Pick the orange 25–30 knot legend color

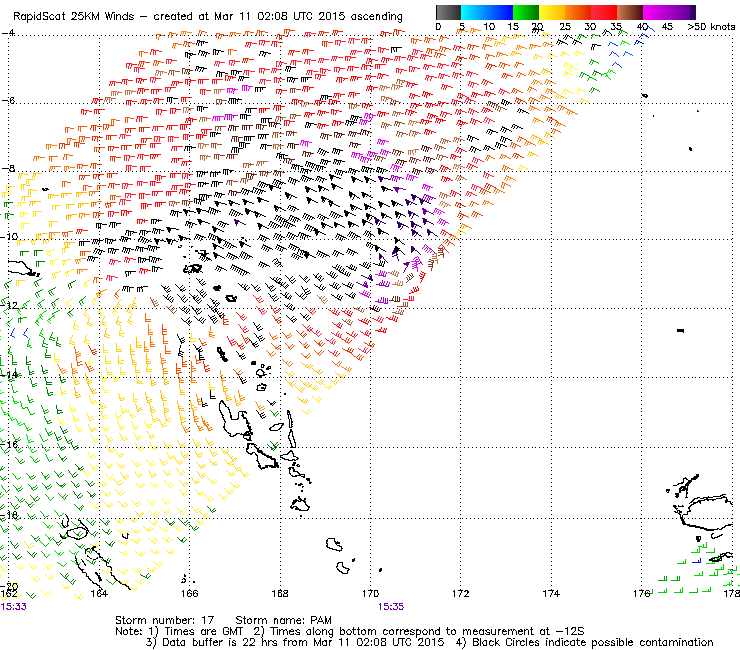coord(578,12)
